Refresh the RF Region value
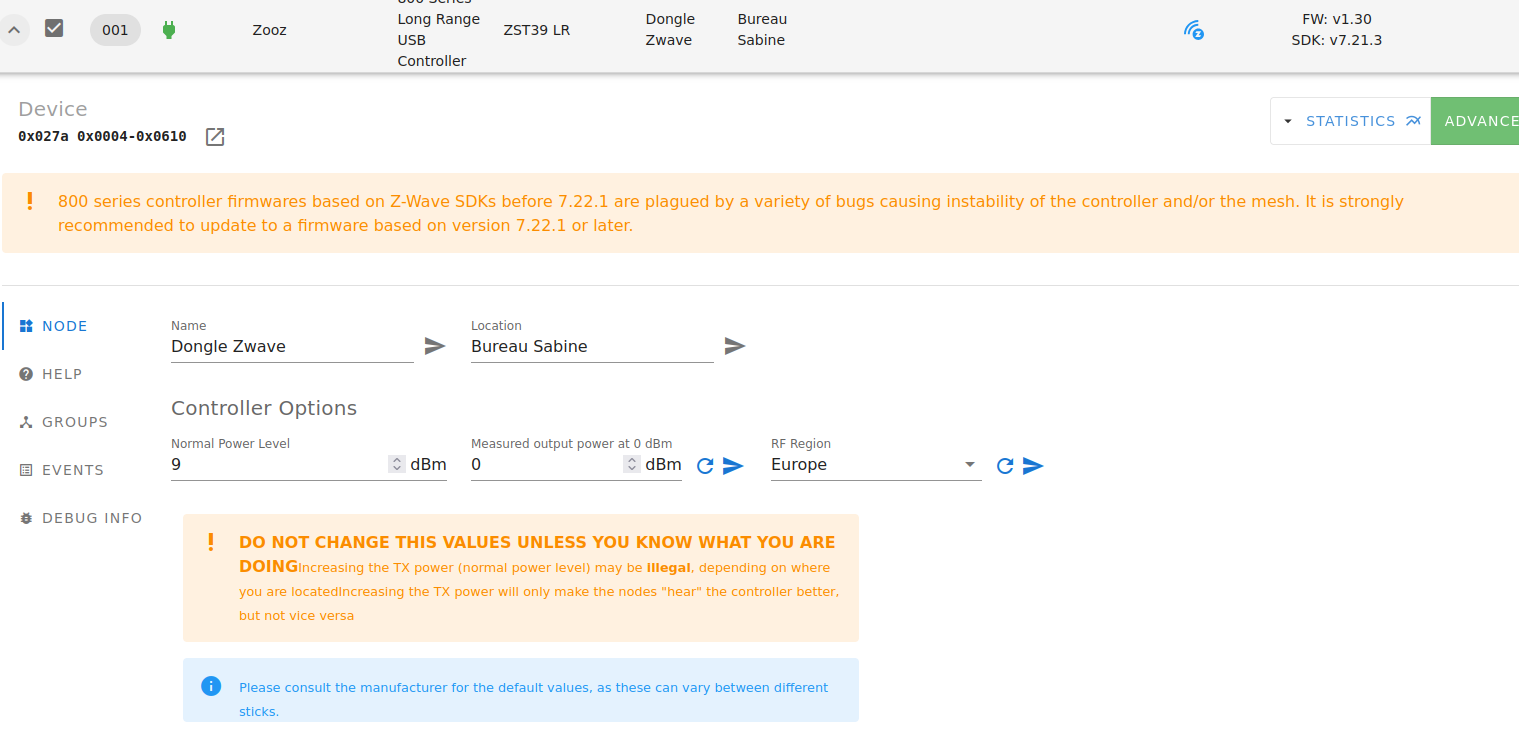The width and height of the screenshot is (1519, 733). click(x=1005, y=466)
